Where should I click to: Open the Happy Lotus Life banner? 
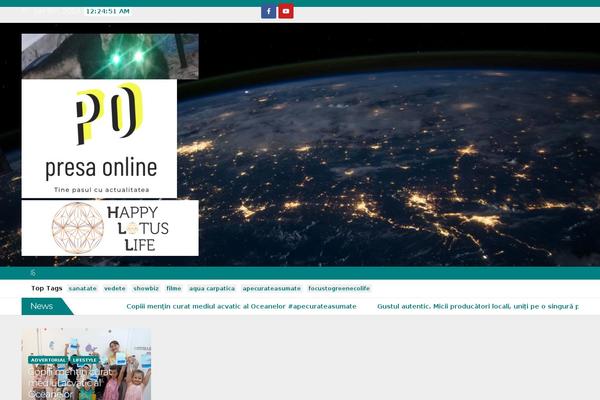click(x=110, y=228)
